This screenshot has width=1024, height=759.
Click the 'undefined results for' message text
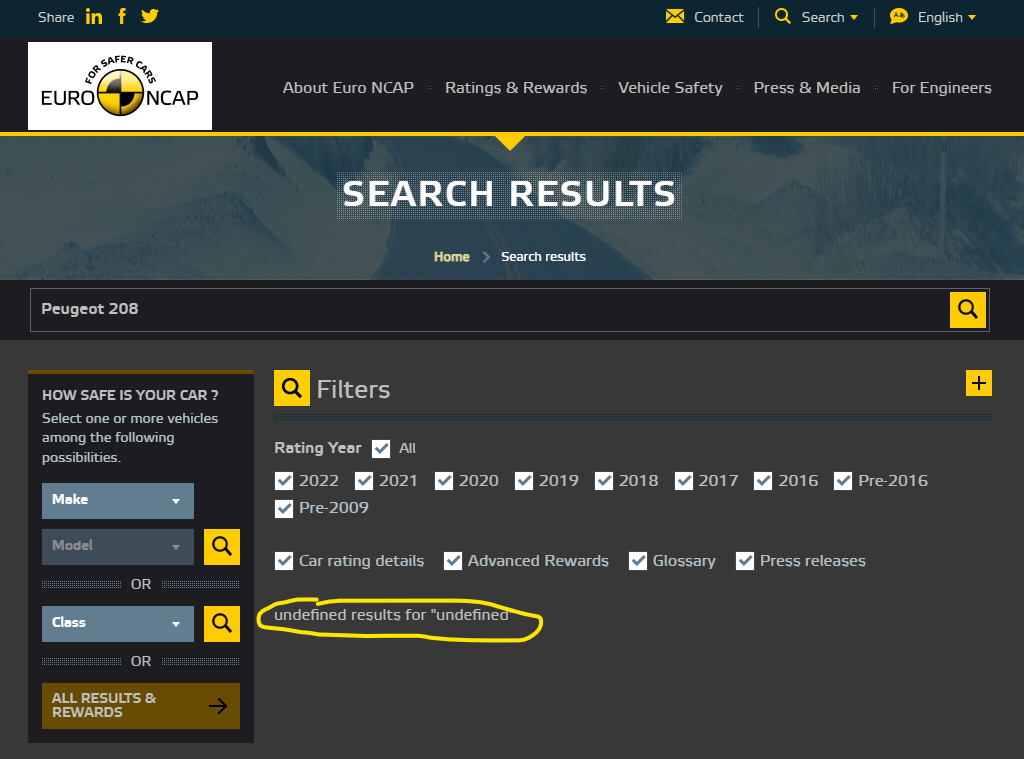(x=391, y=615)
